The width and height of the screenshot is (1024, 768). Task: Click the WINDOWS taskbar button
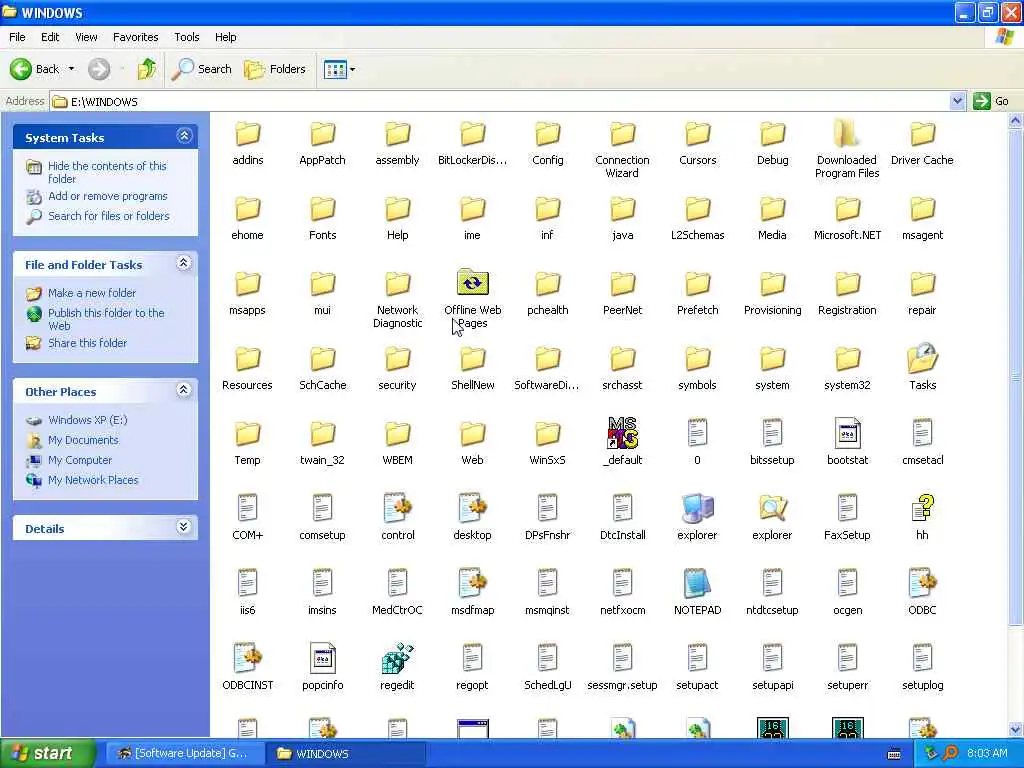click(x=345, y=754)
